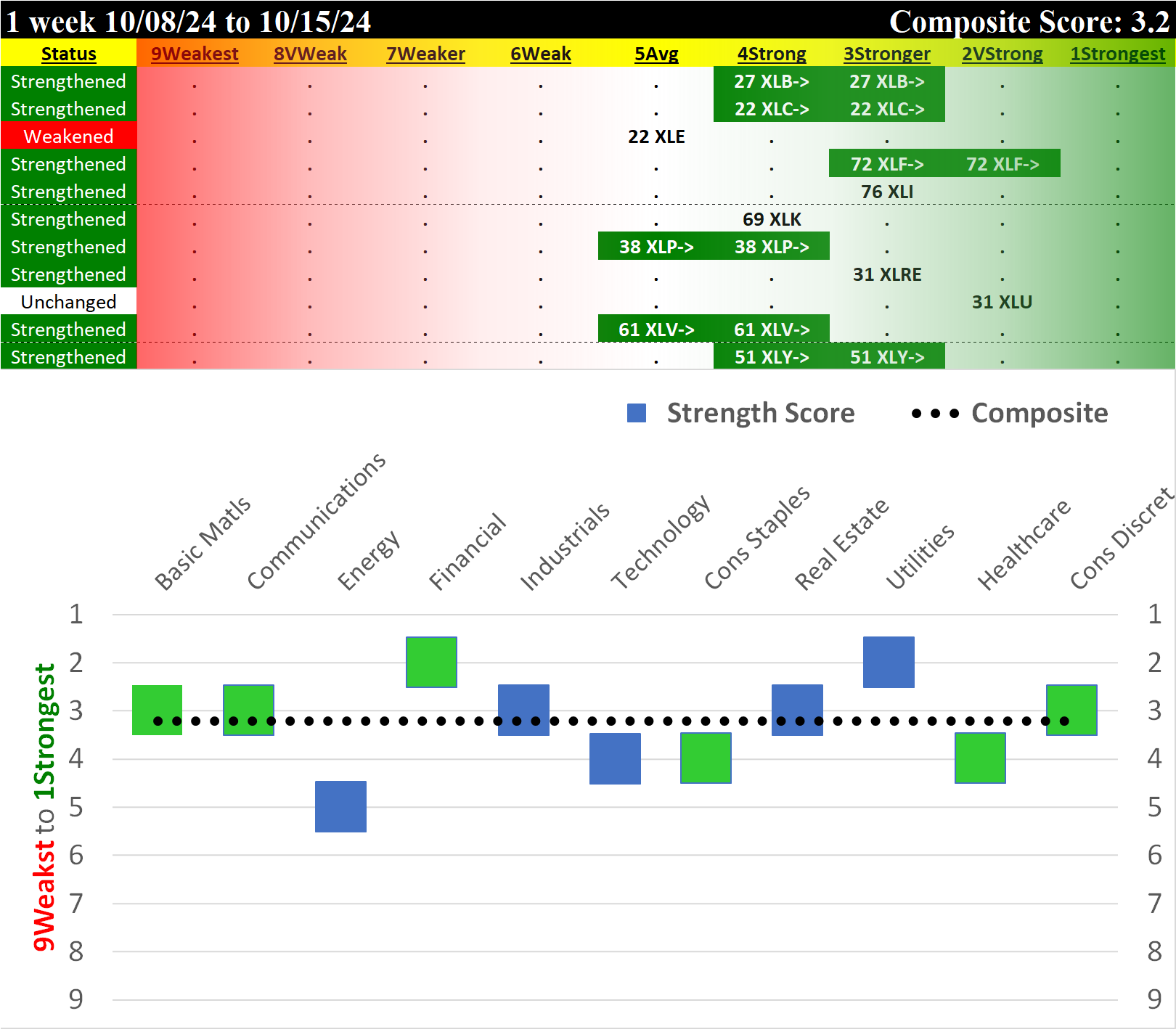Toggle the Weakened status on XLE row
The height and width of the screenshot is (1032, 1176).
click(x=69, y=136)
